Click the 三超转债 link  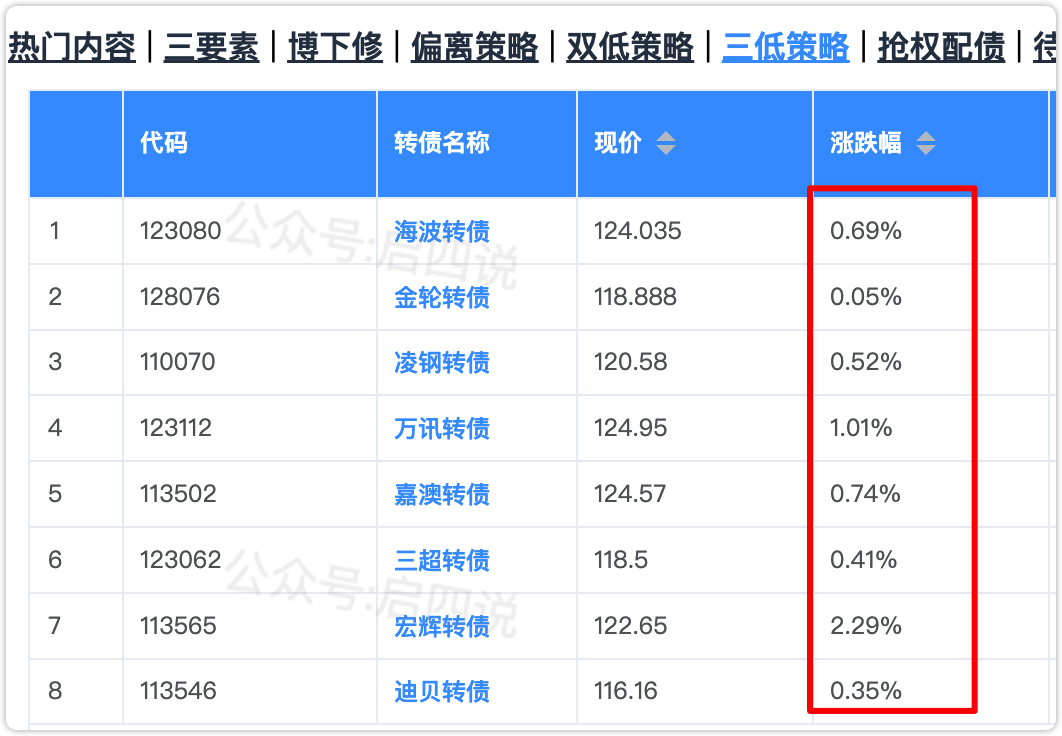442,560
